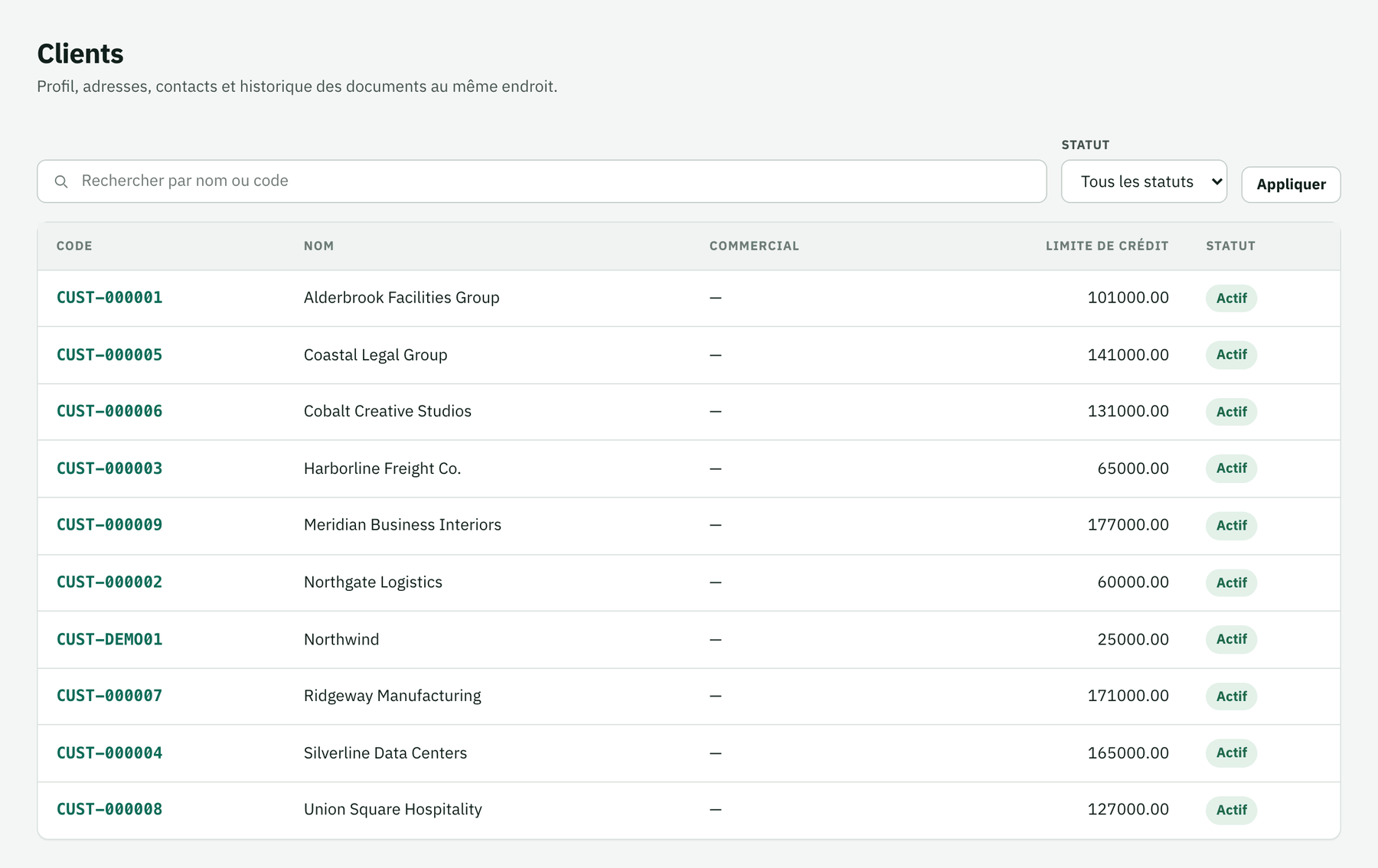Click the CODE column header
This screenshot has width=1378, height=868.
click(74, 246)
